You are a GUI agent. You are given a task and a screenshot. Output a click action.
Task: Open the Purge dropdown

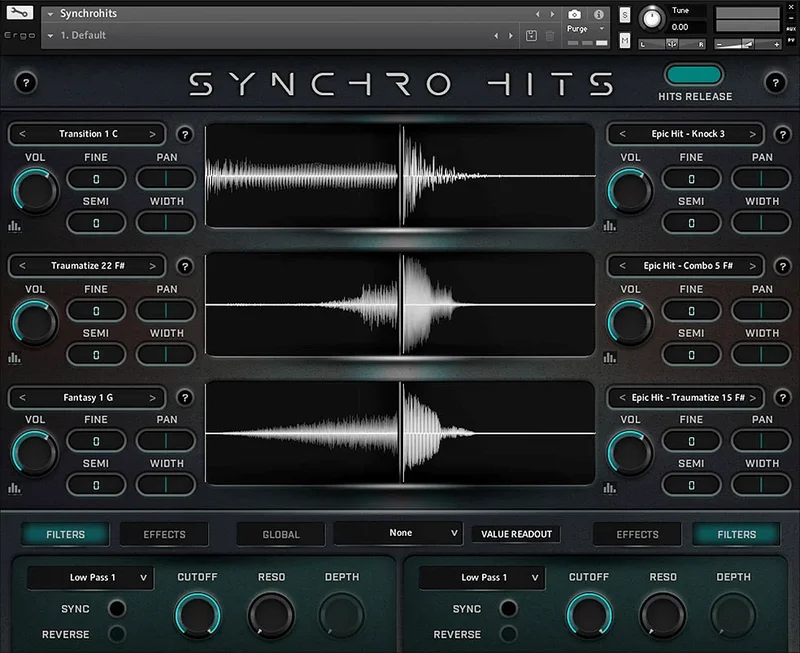click(585, 29)
